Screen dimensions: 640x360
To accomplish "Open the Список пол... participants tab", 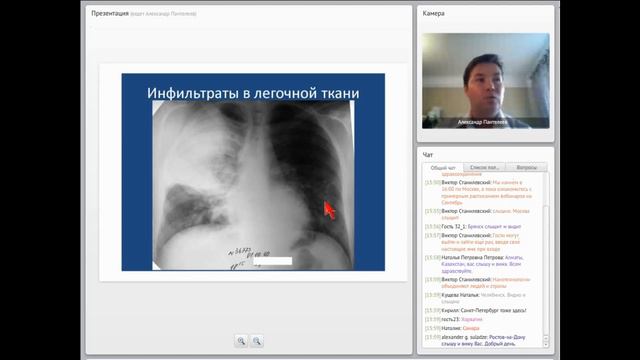I will [x=484, y=167].
